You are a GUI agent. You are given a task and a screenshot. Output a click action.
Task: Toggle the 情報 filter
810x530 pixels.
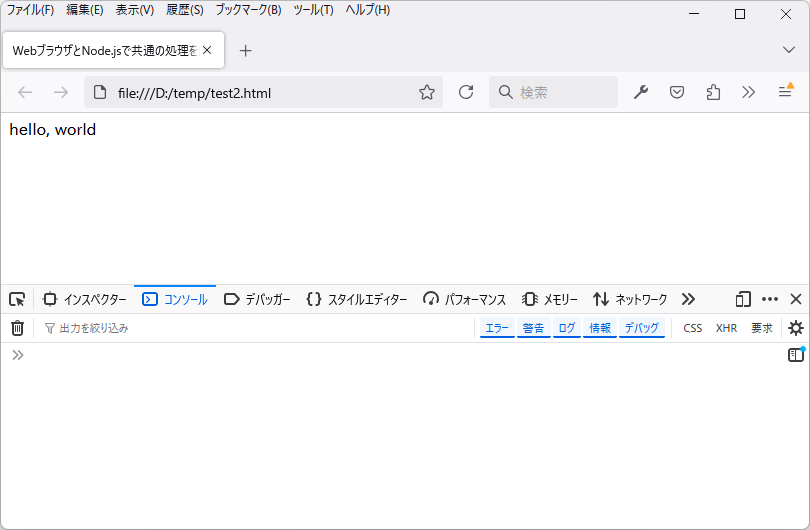point(600,328)
